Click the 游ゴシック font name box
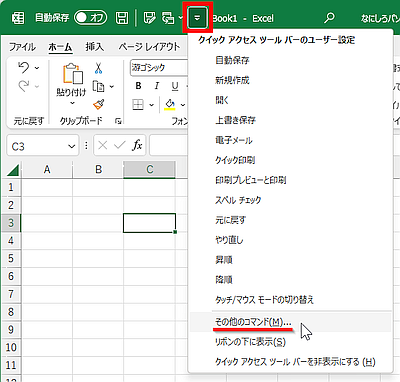 (159, 68)
